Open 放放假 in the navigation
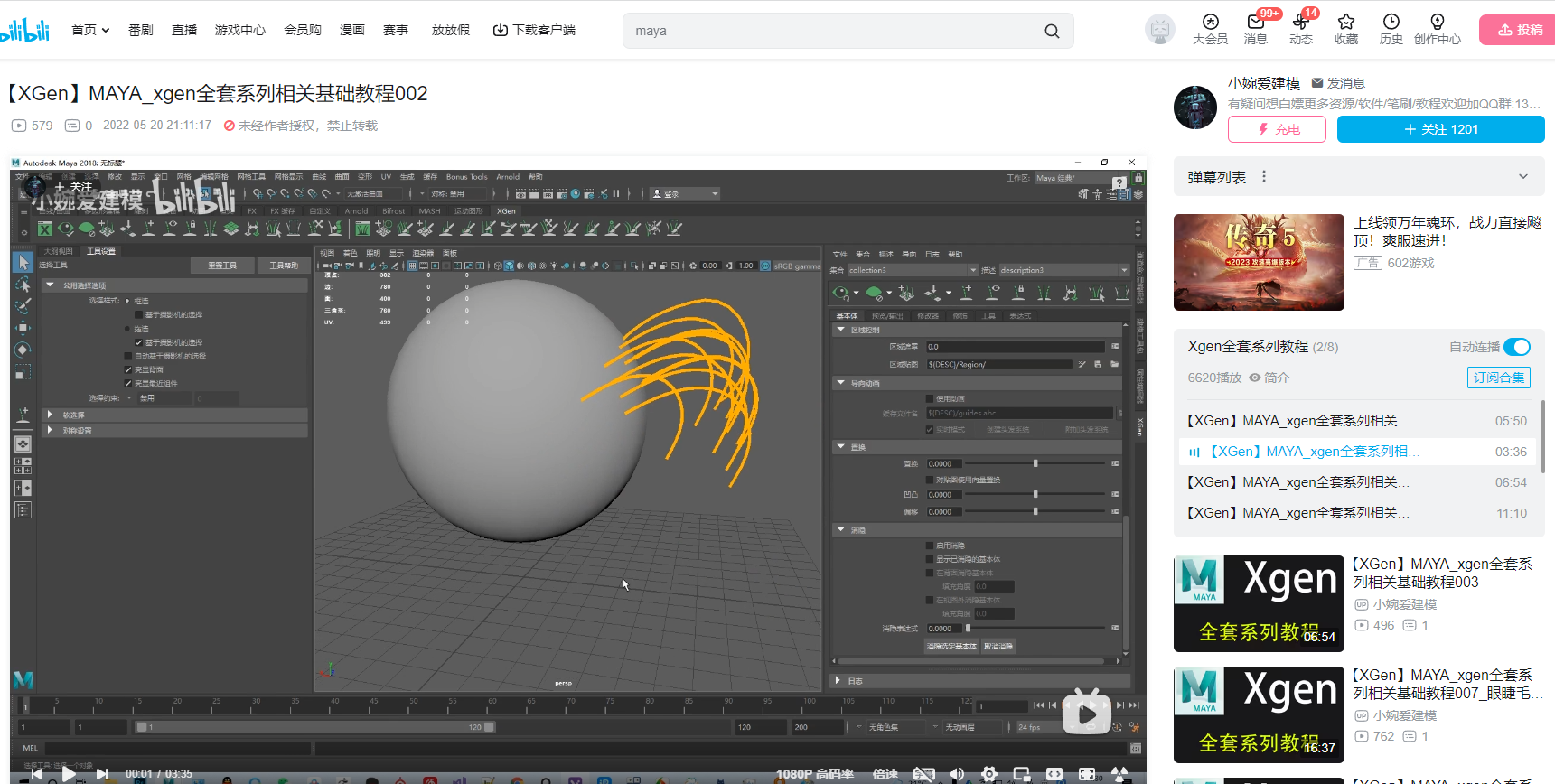The height and width of the screenshot is (784, 1555). tap(451, 30)
